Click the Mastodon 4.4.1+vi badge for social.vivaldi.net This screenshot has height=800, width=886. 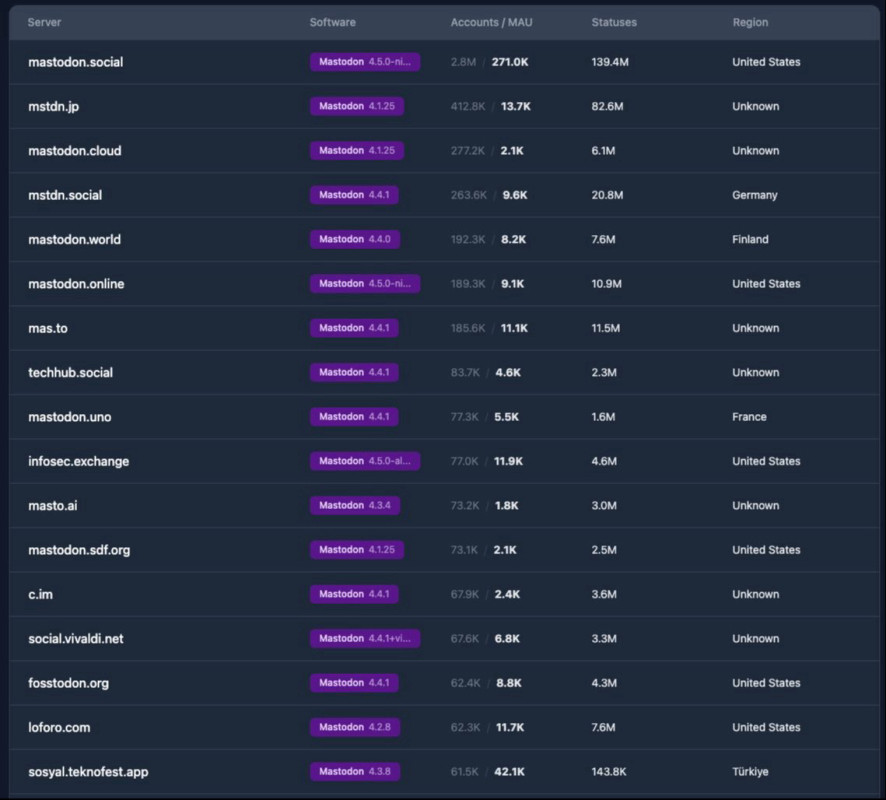point(365,638)
